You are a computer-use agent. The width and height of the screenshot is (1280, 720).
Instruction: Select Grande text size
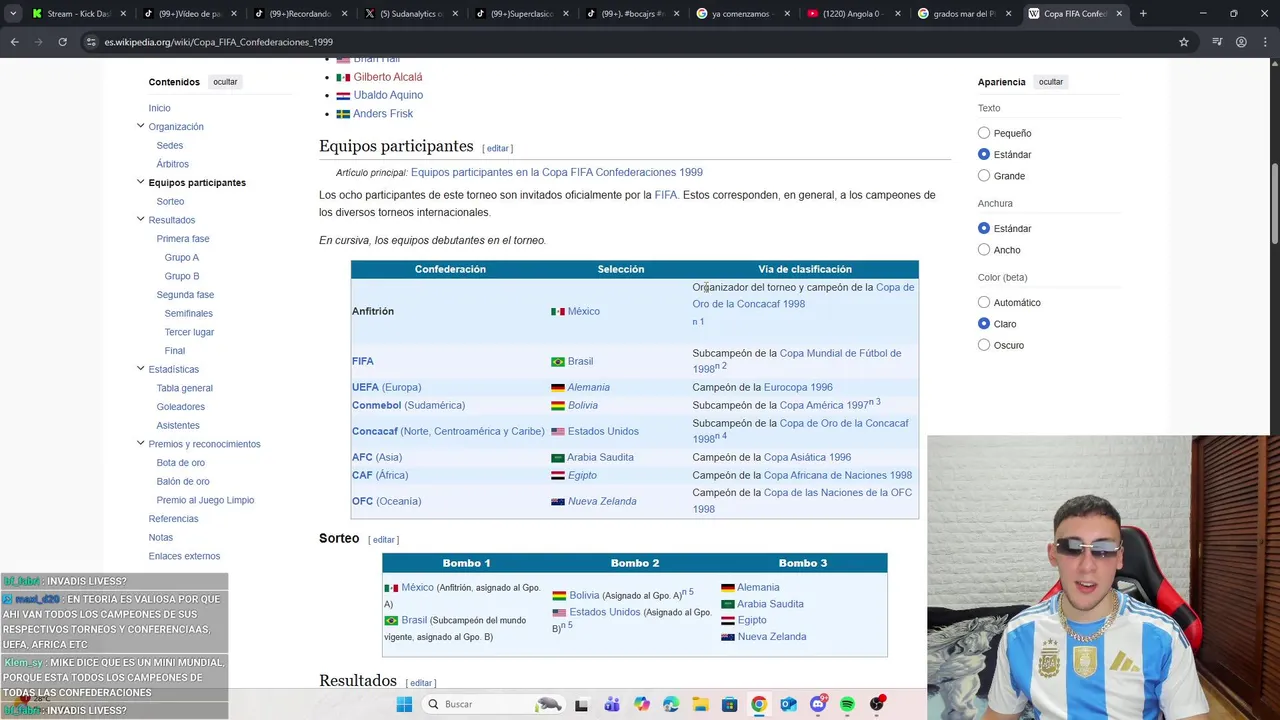[984, 176]
